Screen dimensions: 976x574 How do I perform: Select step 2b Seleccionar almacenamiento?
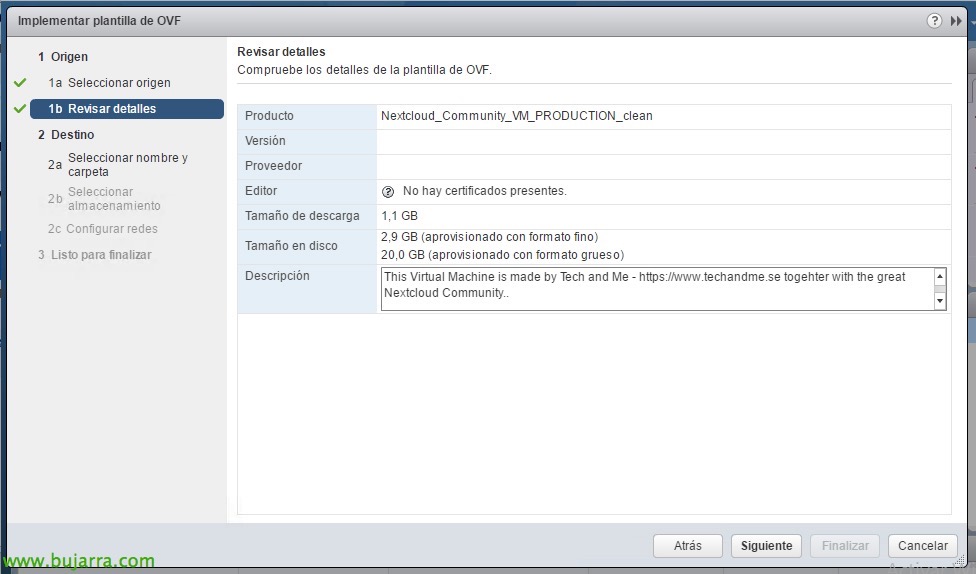(x=105, y=199)
